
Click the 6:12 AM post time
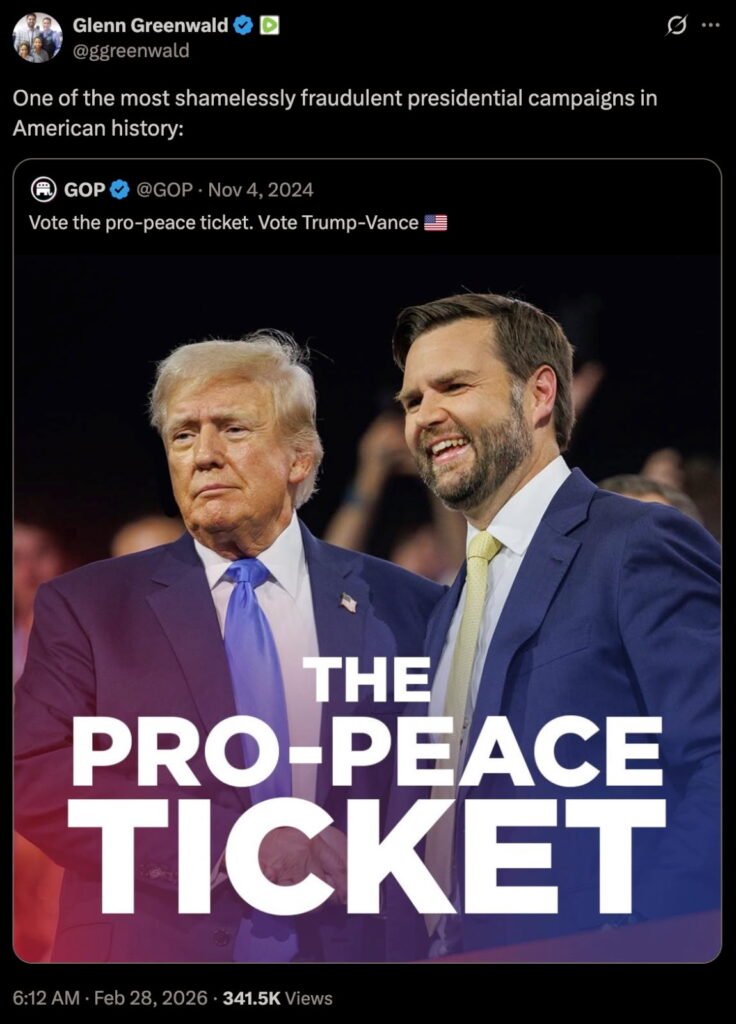pyautogui.click(x=46, y=998)
